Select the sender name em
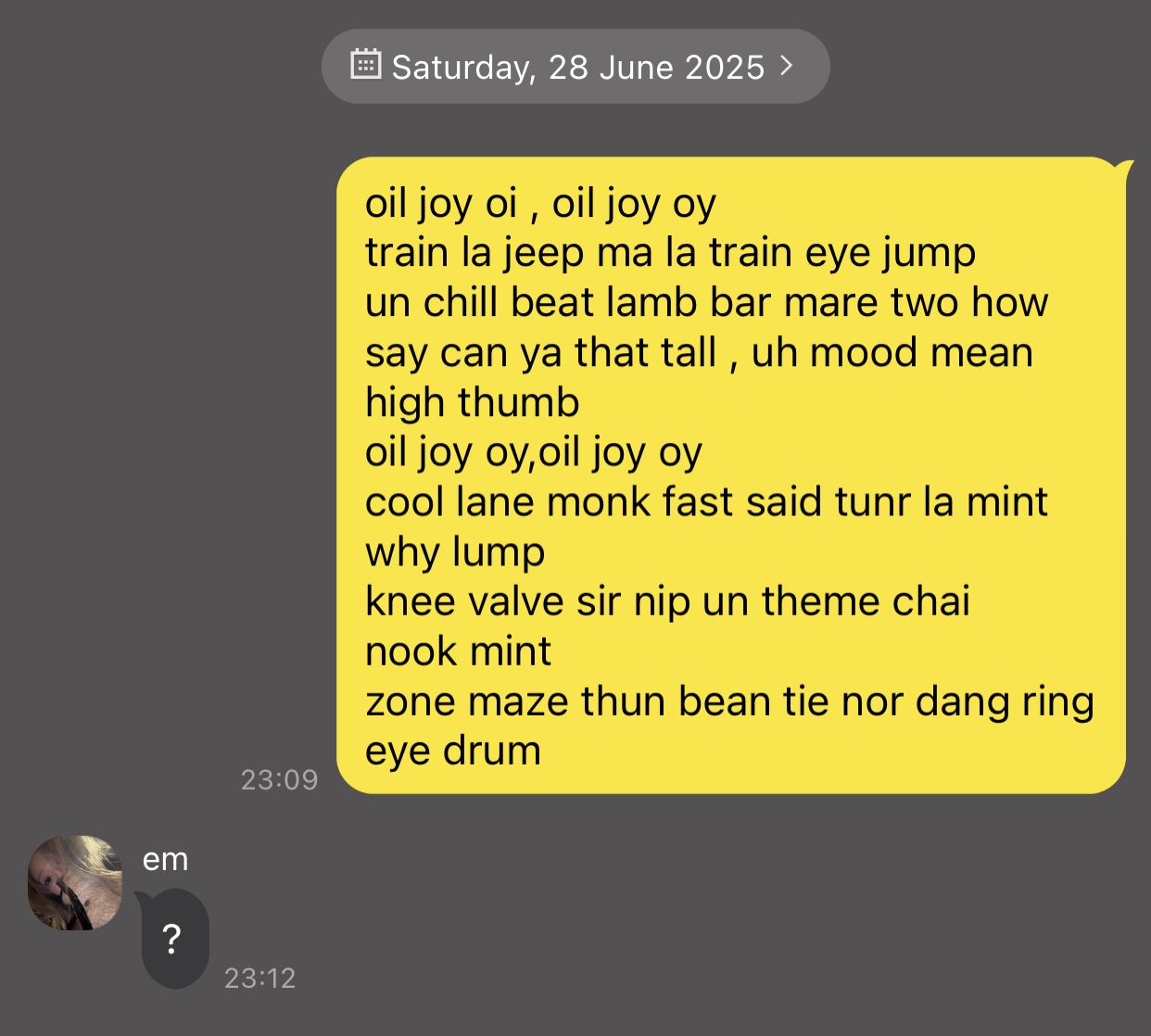1151x1036 pixels. 166,859
